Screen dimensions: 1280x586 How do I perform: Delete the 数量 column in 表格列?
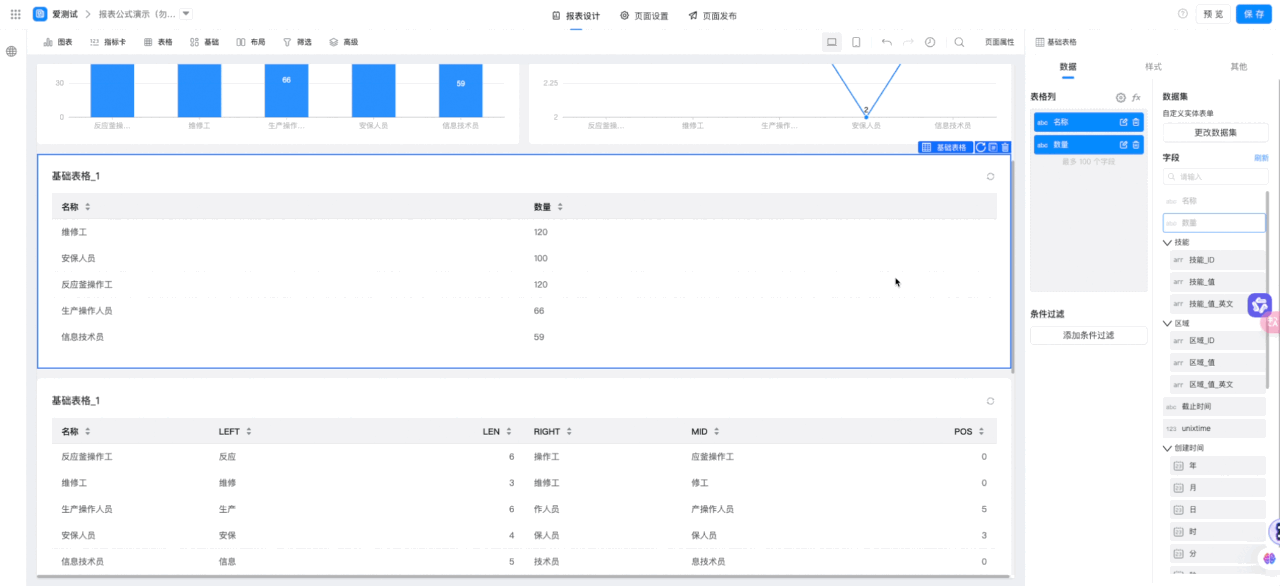point(1136,145)
